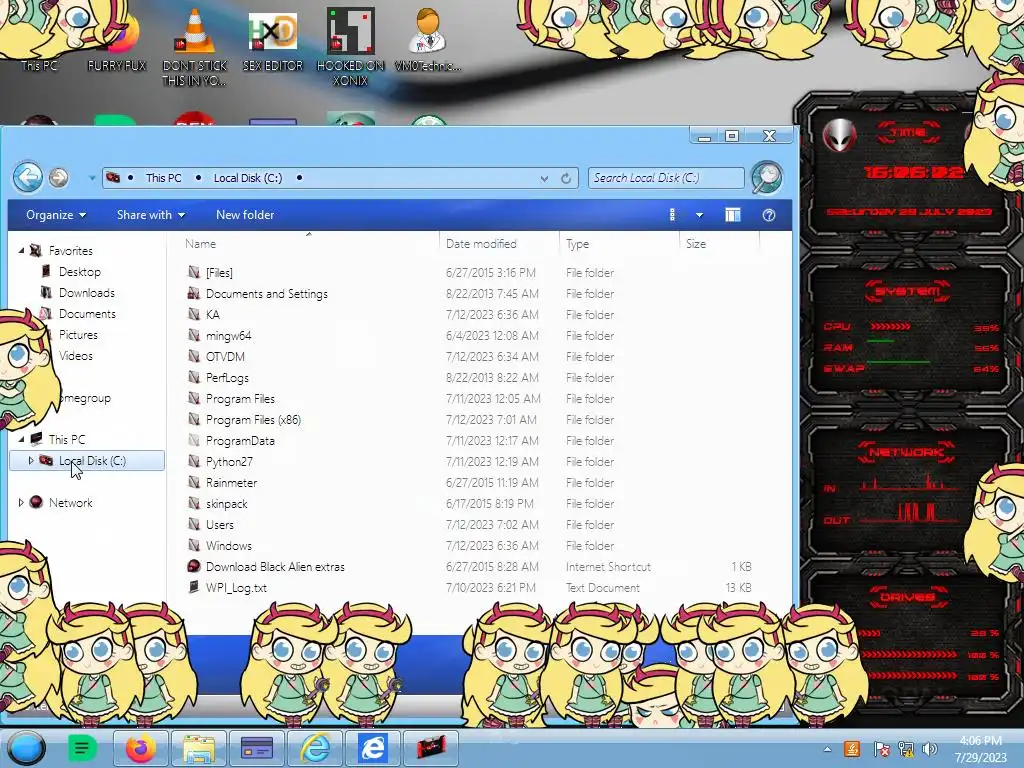
Task: Sort by the Date modified column
Action: click(x=481, y=244)
